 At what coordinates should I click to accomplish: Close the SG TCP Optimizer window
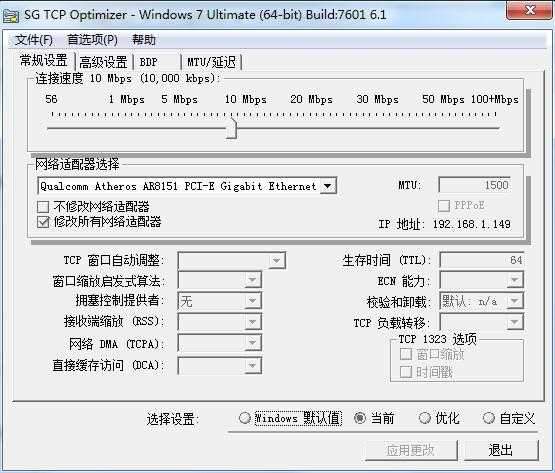(x=530, y=10)
